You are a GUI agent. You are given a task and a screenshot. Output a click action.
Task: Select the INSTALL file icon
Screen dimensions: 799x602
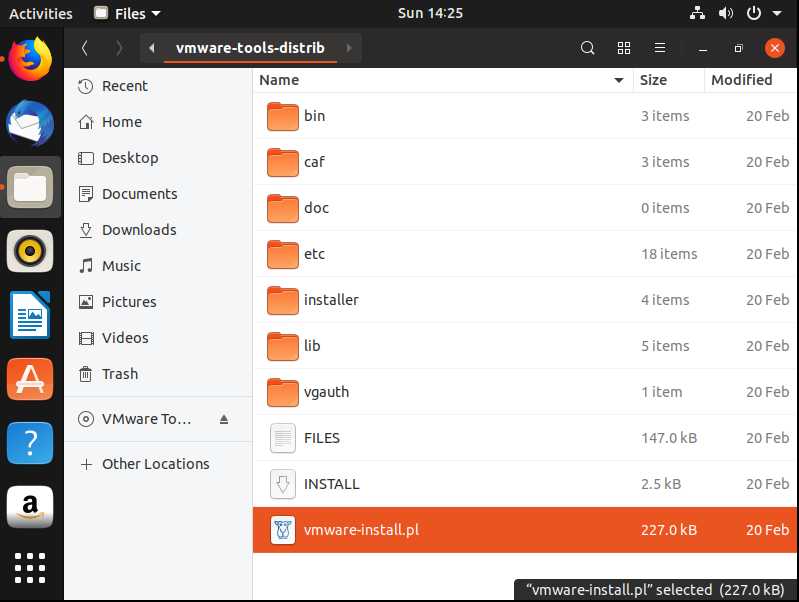tap(282, 484)
